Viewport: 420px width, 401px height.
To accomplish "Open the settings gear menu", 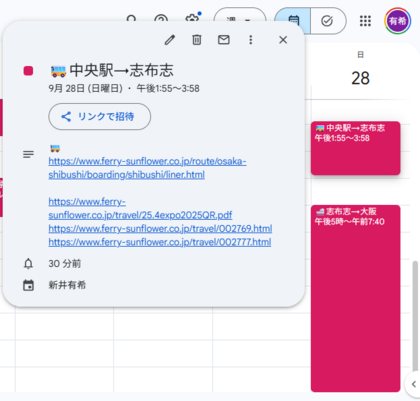I will 193,19.
